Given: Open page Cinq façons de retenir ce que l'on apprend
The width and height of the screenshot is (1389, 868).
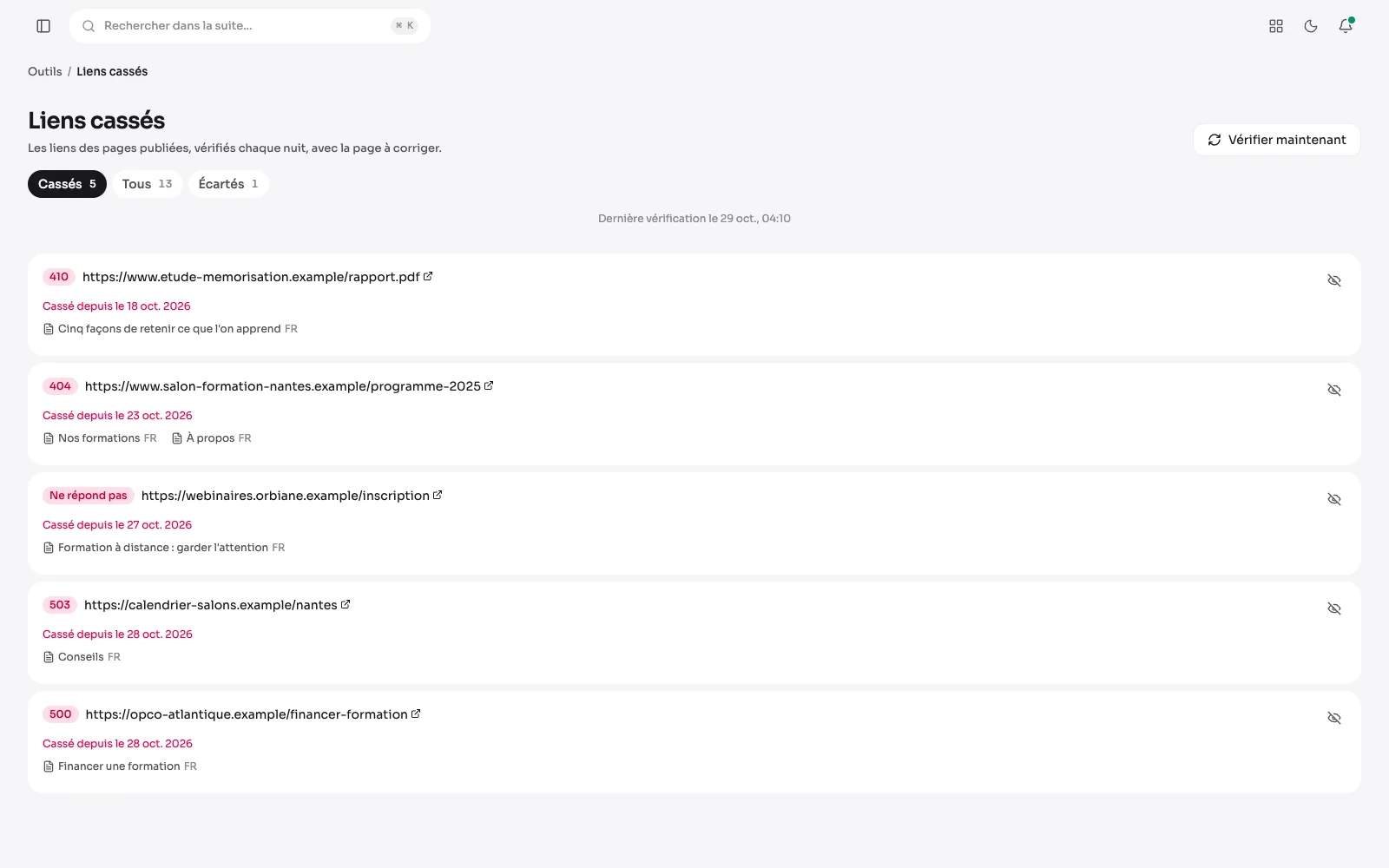Looking at the screenshot, I should 170,329.
